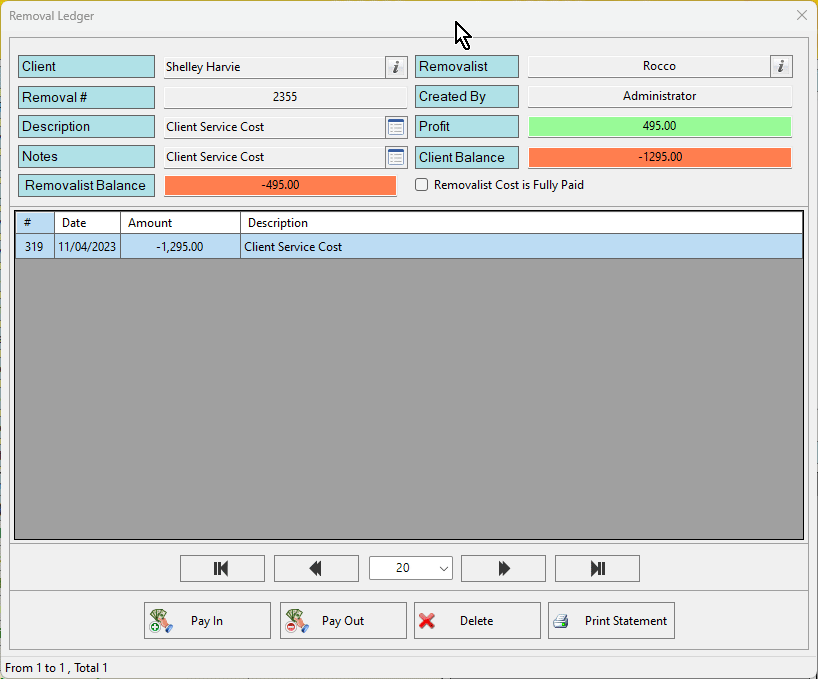This screenshot has width=818, height=679.
Task: Open the Description field list icon
Action: click(x=396, y=127)
